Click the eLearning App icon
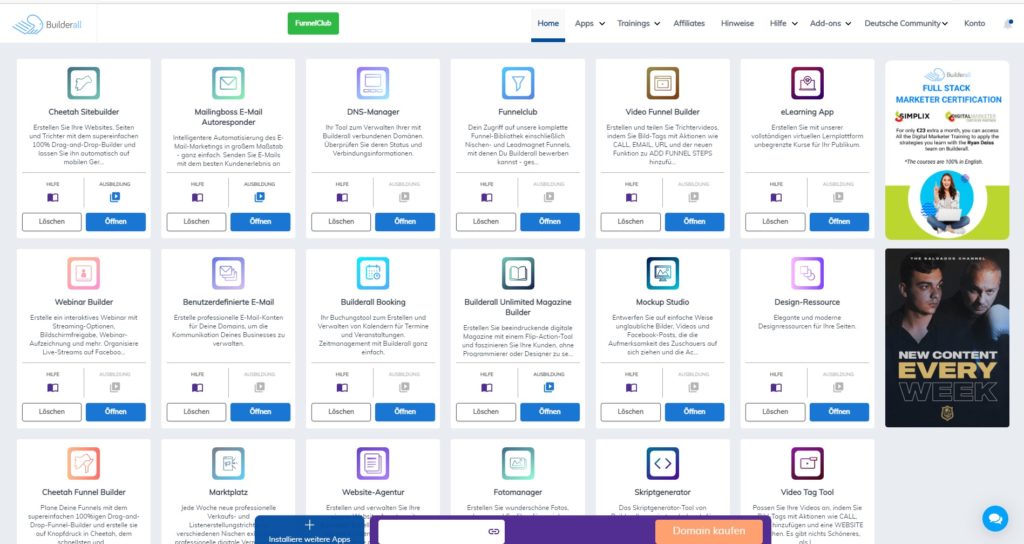1024x544 pixels. pos(807,83)
